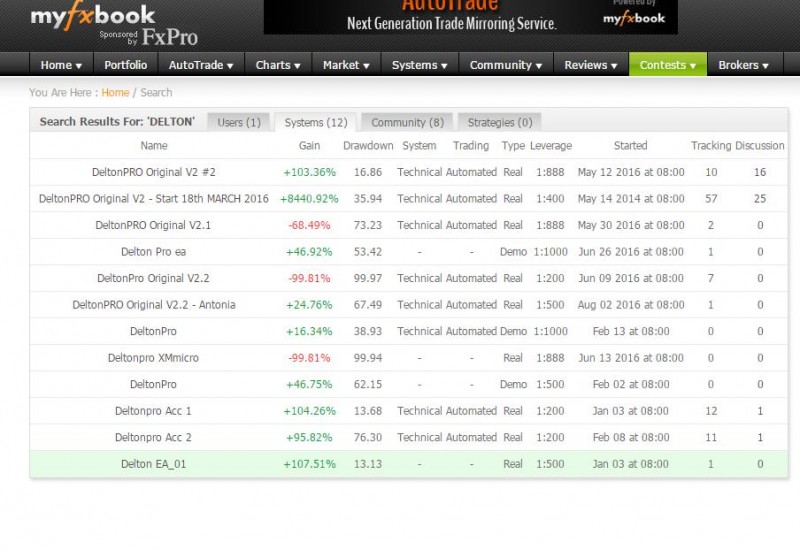Open DeltonPRO Original V2.2 - Antonia
The height and width of the screenshot is (550, 800).
[x=154, y=305]
